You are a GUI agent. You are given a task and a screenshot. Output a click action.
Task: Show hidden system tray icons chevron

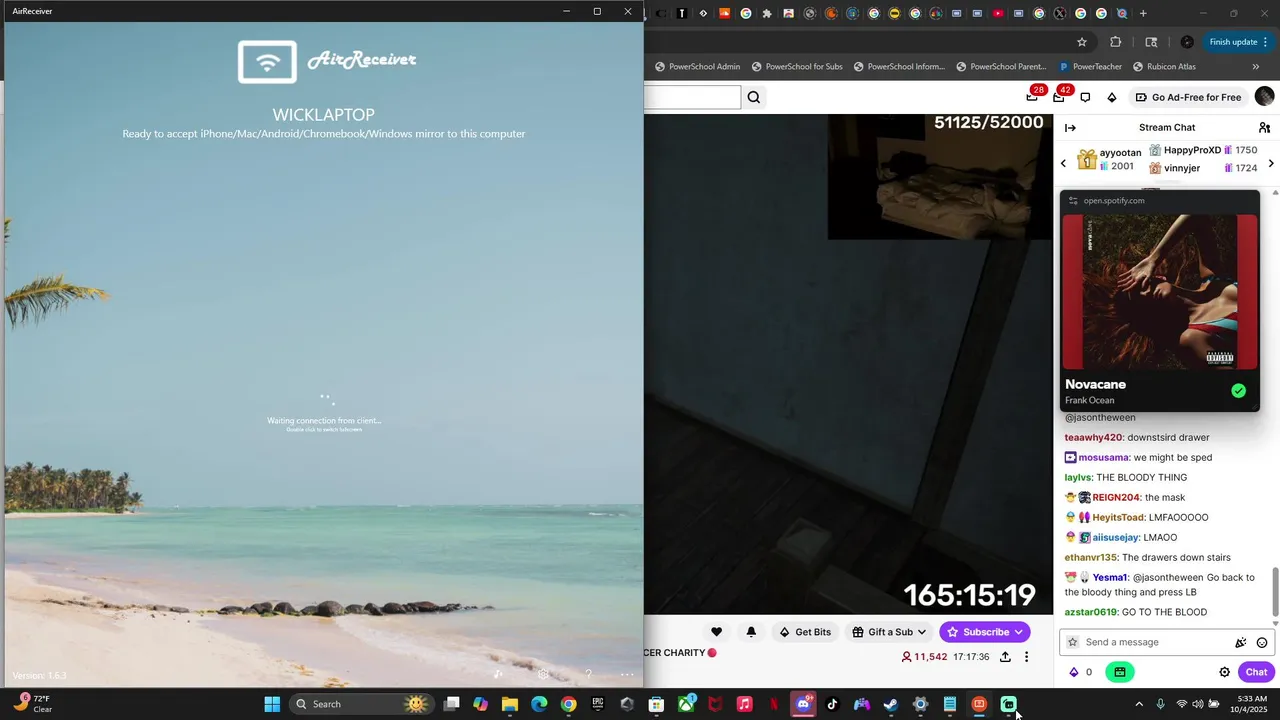pyautogui.click(x=1138, y=704)
